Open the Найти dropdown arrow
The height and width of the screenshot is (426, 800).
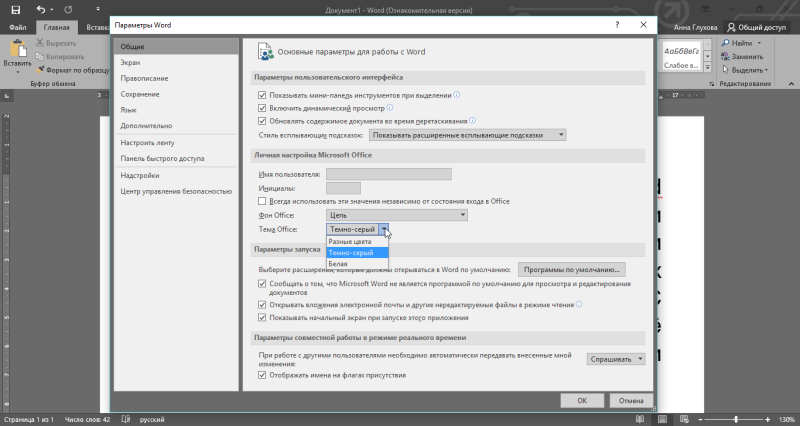(759, 43)
